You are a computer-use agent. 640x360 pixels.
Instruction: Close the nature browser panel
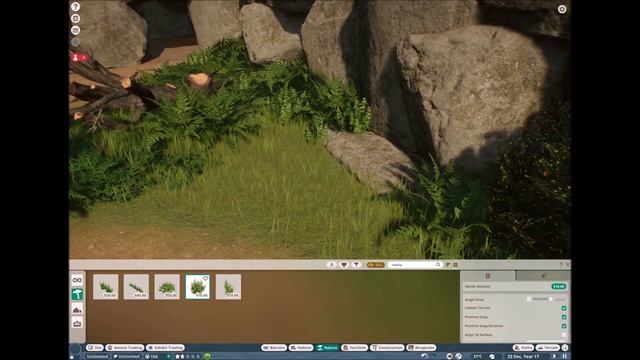pos(567,265)
